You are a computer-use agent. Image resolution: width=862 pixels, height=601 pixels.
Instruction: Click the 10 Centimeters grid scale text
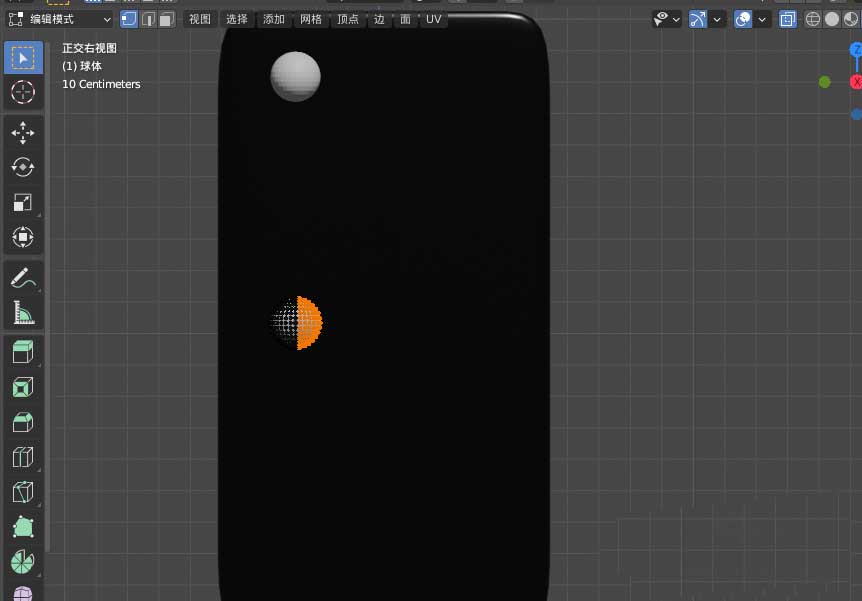[101, 84]
